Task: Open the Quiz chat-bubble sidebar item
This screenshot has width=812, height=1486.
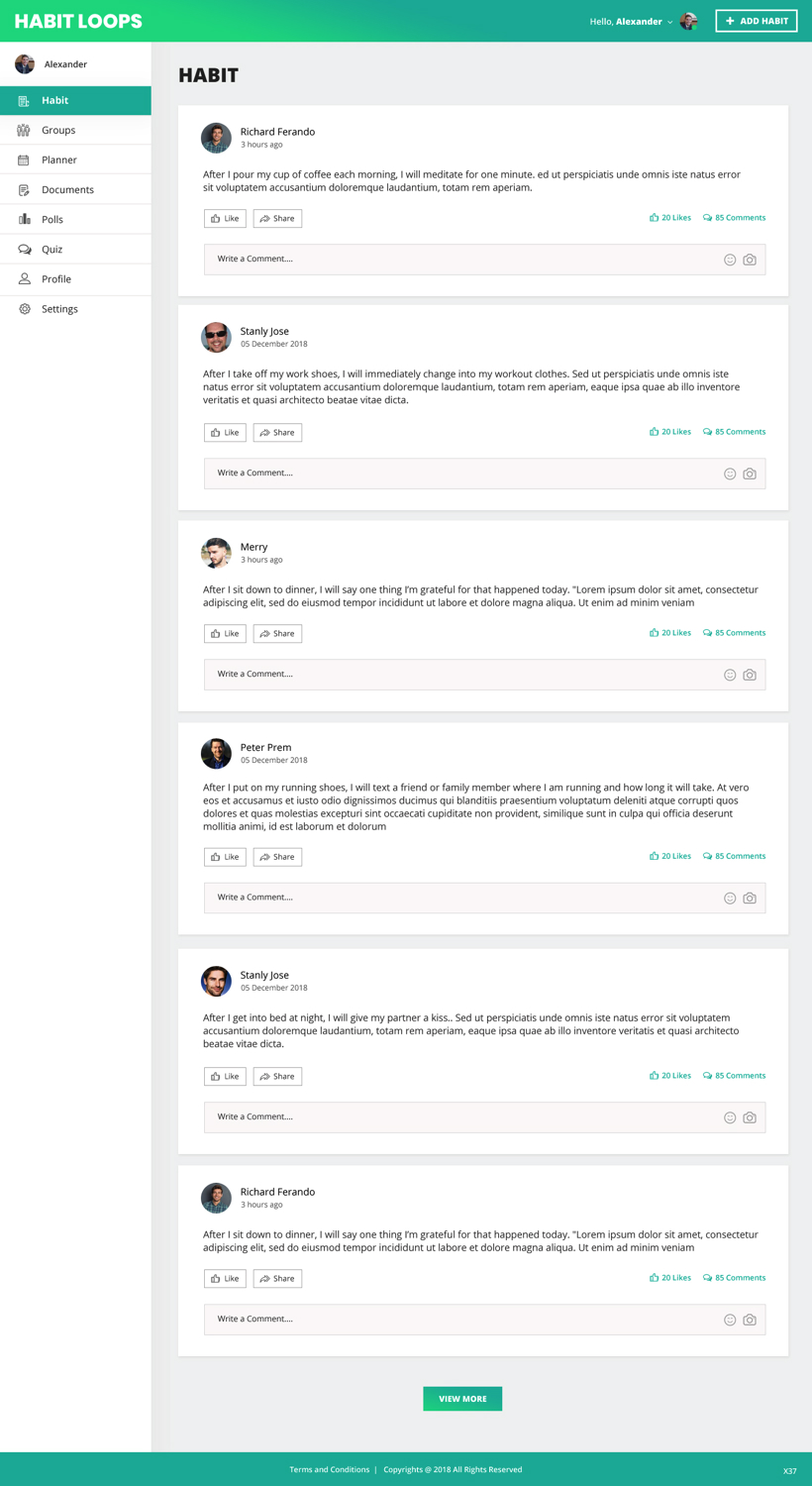Action: pyautogui.click(x=25, y=250)
